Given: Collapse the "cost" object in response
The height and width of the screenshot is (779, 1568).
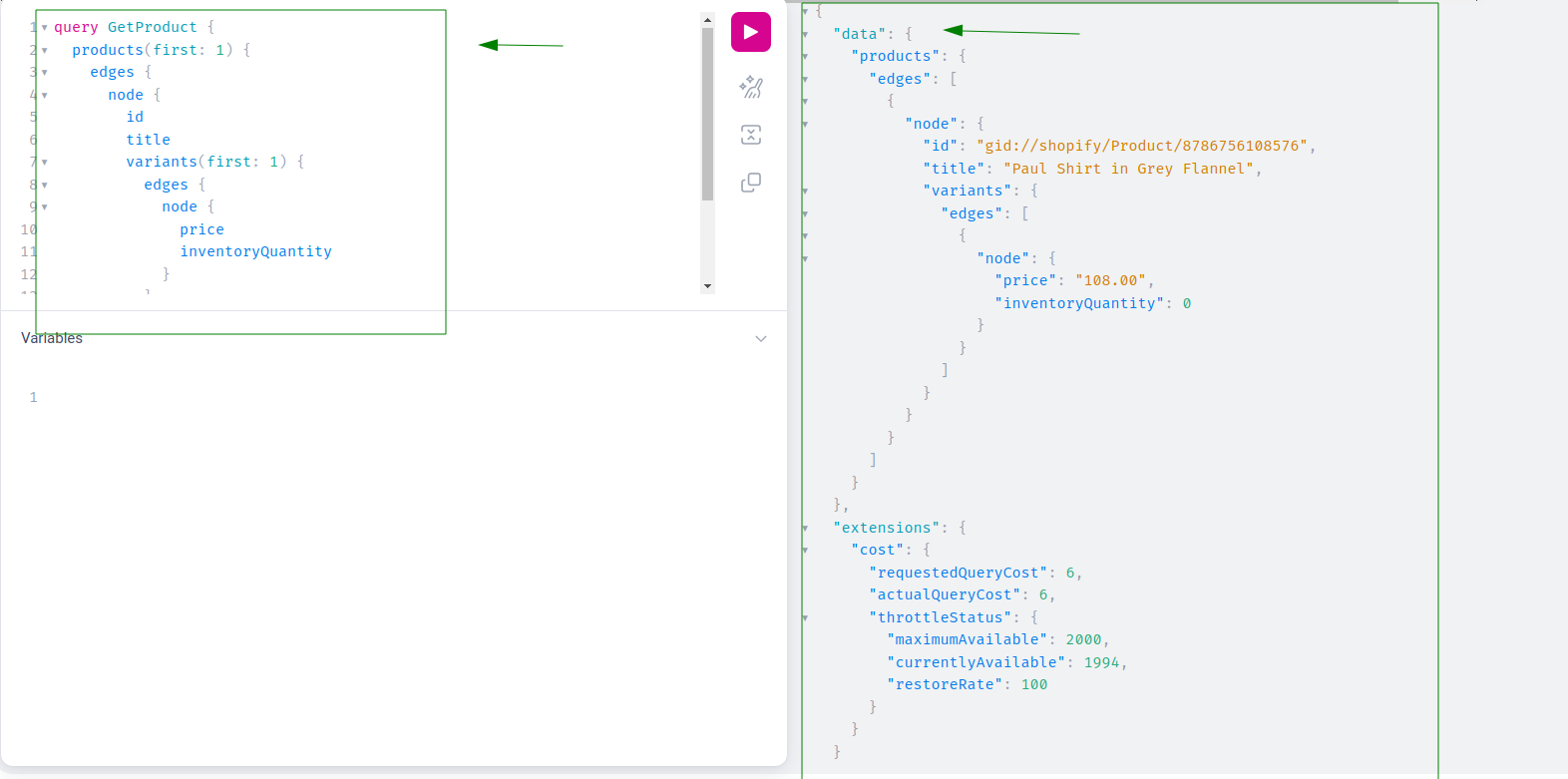Looking at the screenshot, I should (x=805, y=550).
